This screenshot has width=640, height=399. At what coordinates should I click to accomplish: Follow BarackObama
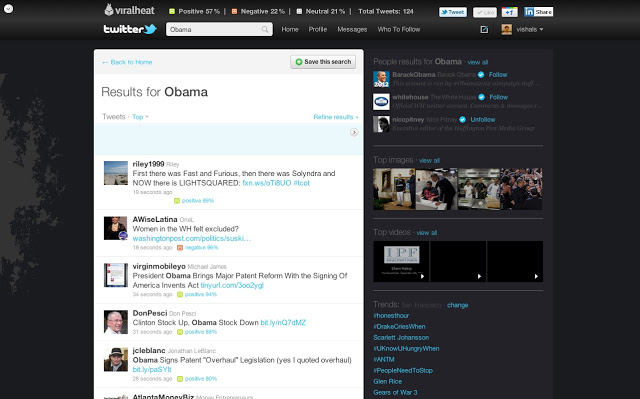[498, 75]
